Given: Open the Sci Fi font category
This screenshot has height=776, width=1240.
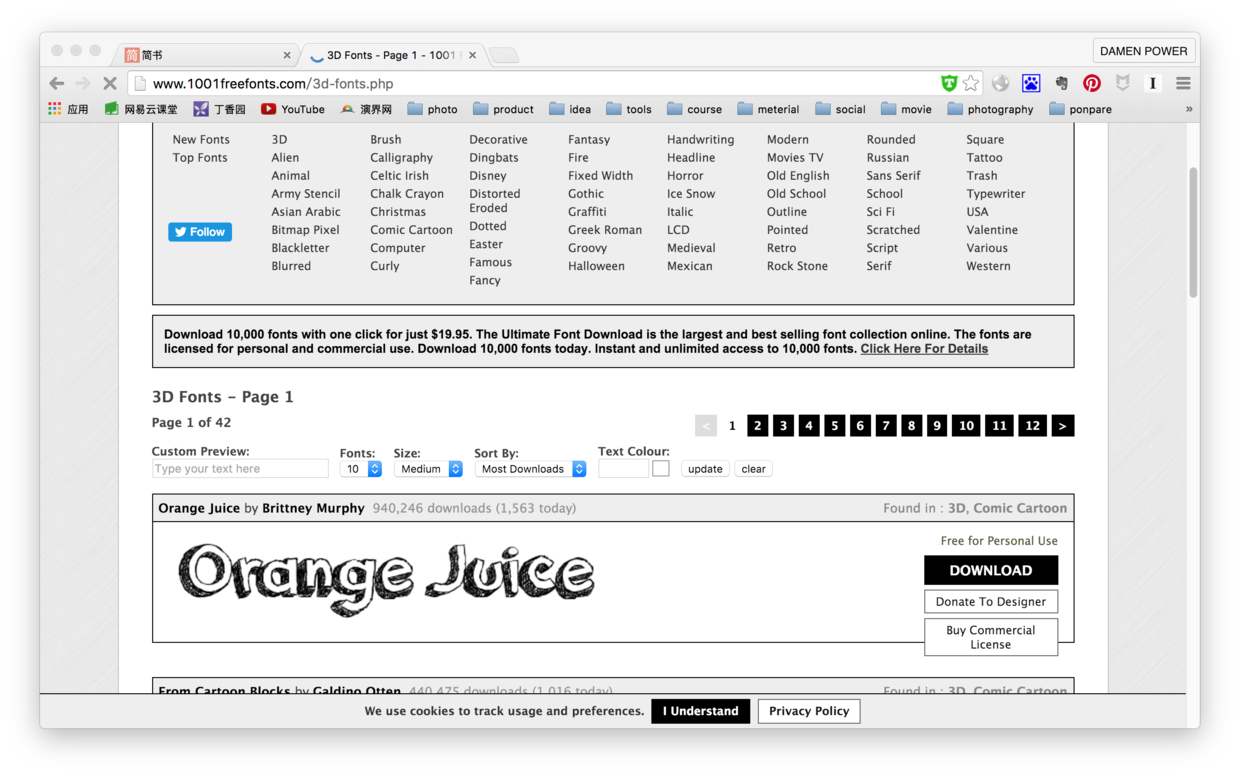Looking at the screenshot, I should 880,212.
